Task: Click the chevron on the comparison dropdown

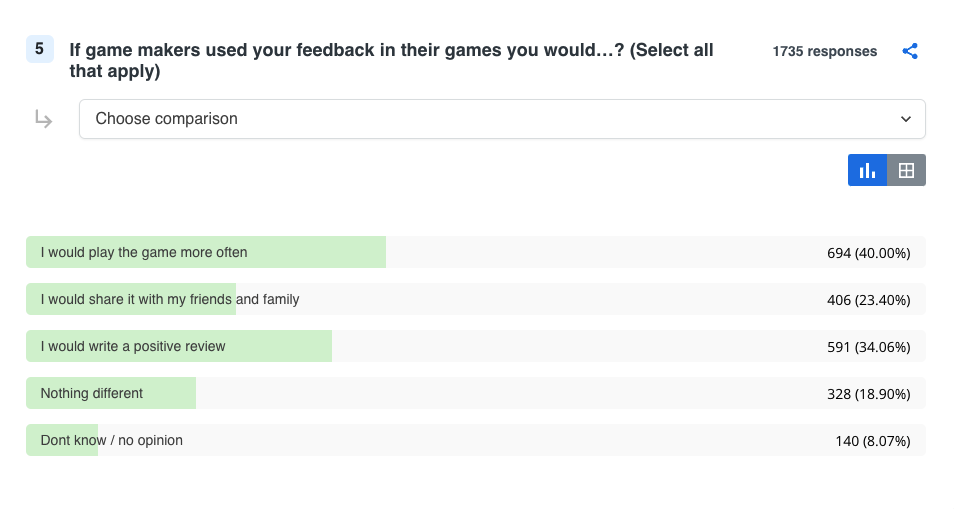Action: click(906, 119)
